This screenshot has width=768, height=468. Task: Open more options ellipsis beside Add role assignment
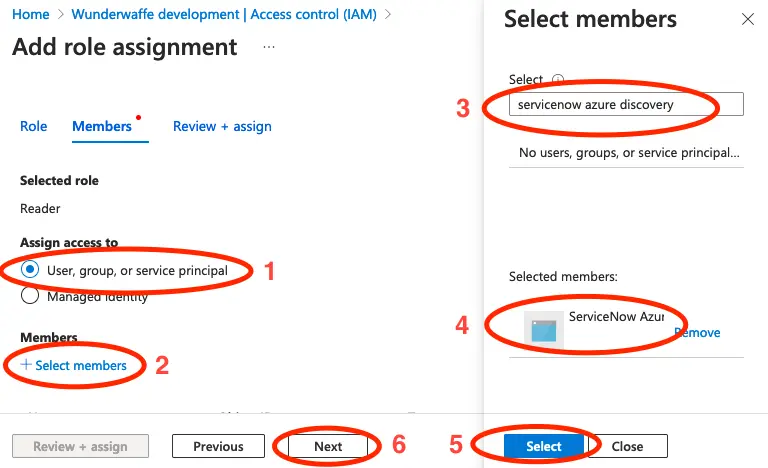point(269,47)
